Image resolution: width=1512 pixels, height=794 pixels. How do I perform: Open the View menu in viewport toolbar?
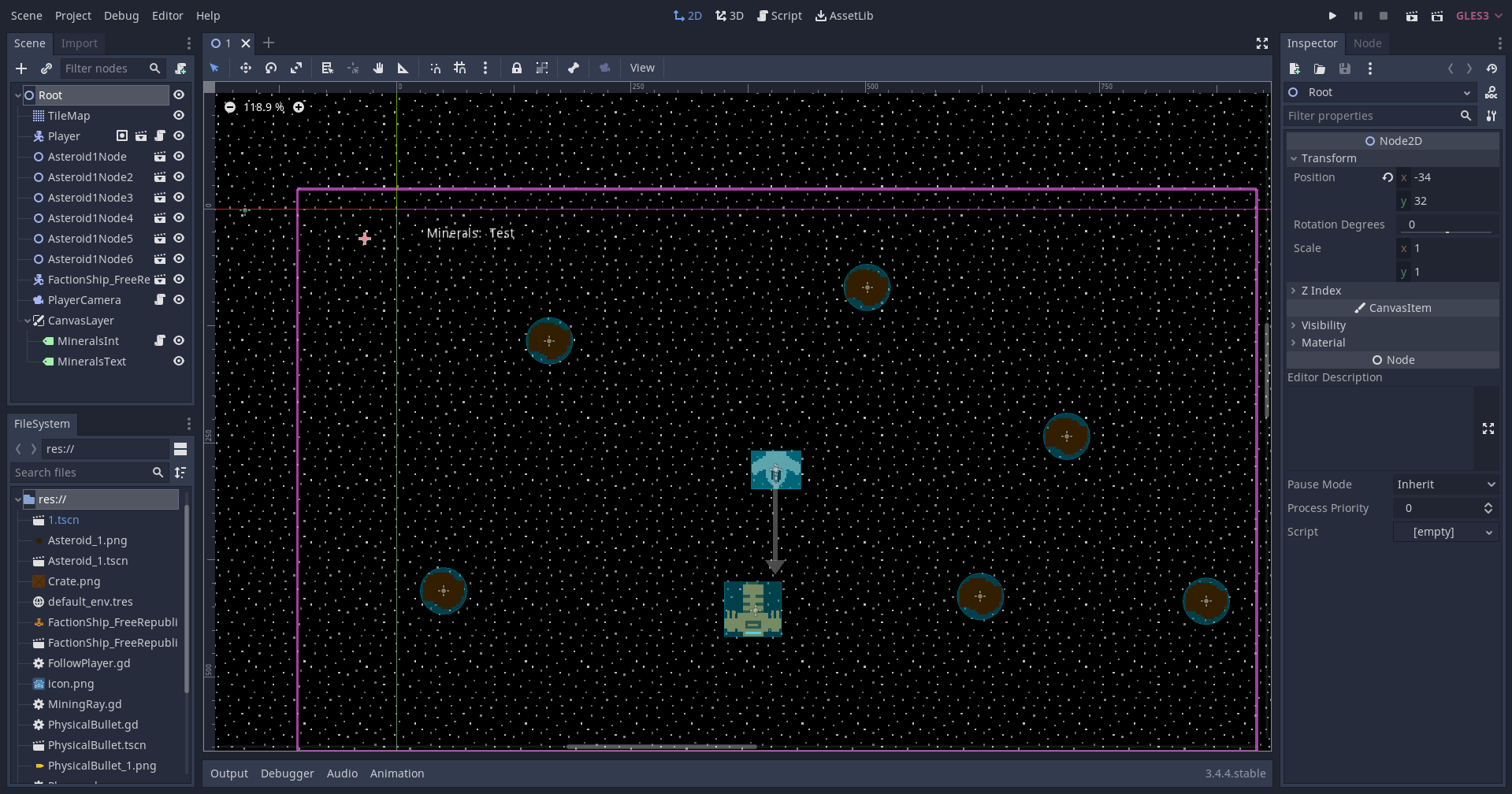pyautogui.click(x=642, y=68)
